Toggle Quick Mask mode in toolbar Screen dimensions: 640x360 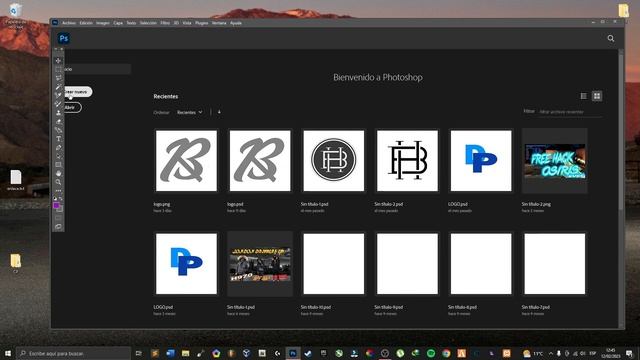tap(58, 218)
